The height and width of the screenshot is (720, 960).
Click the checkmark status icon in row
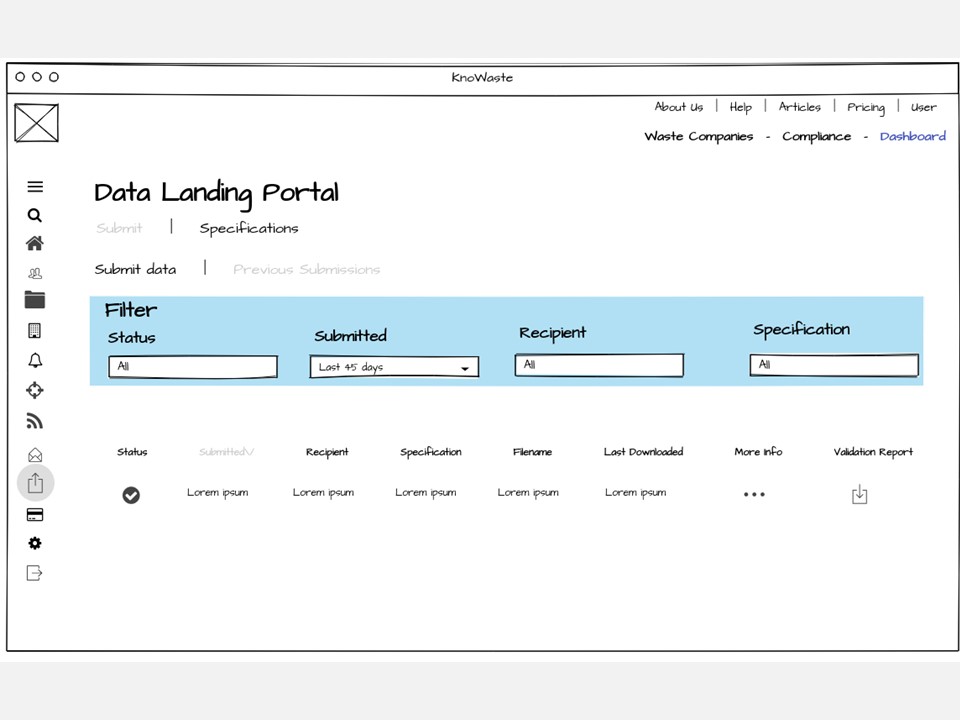click(x=131, y=495)
